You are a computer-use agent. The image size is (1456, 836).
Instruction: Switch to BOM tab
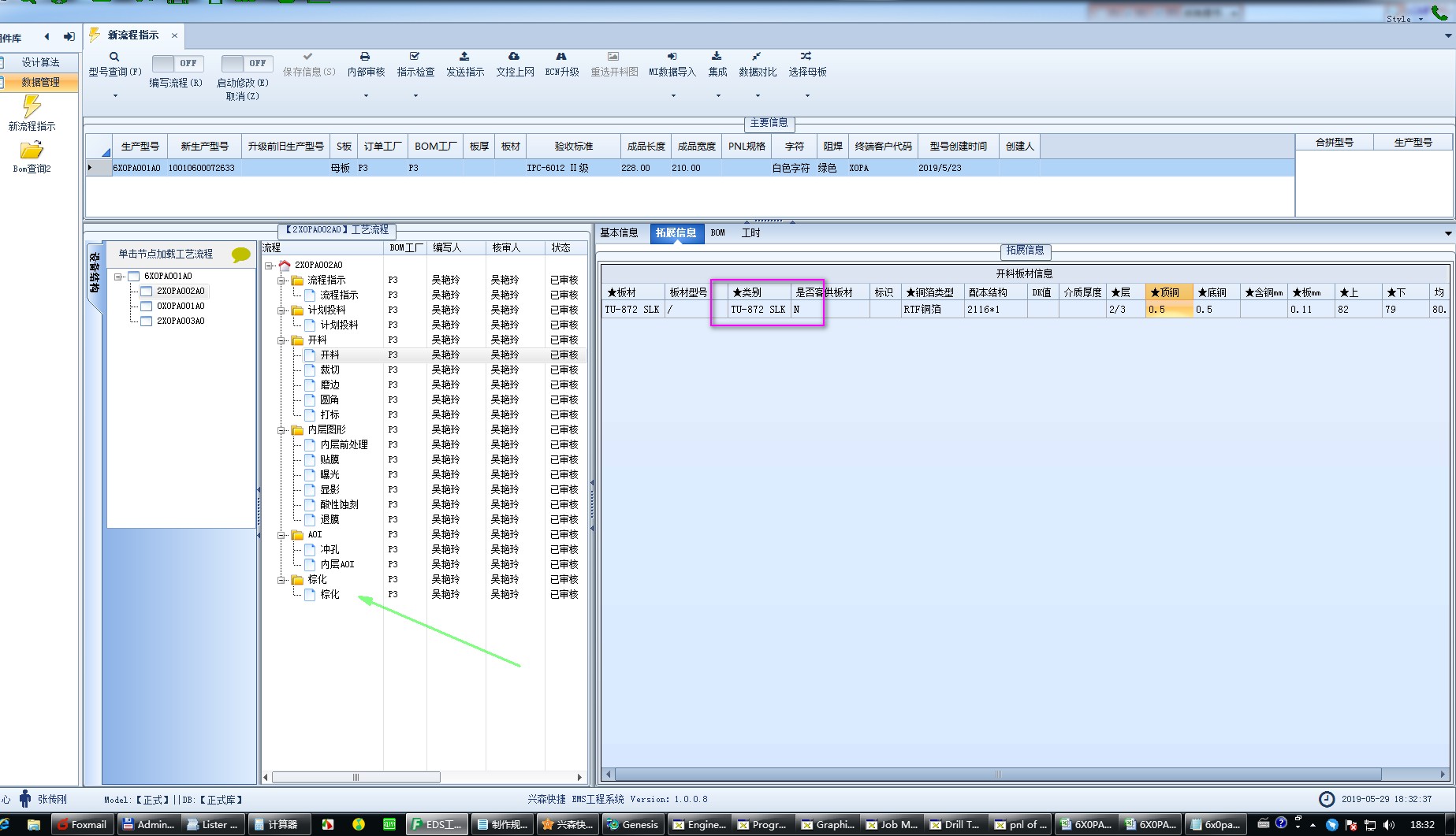(x=718, y=233)
